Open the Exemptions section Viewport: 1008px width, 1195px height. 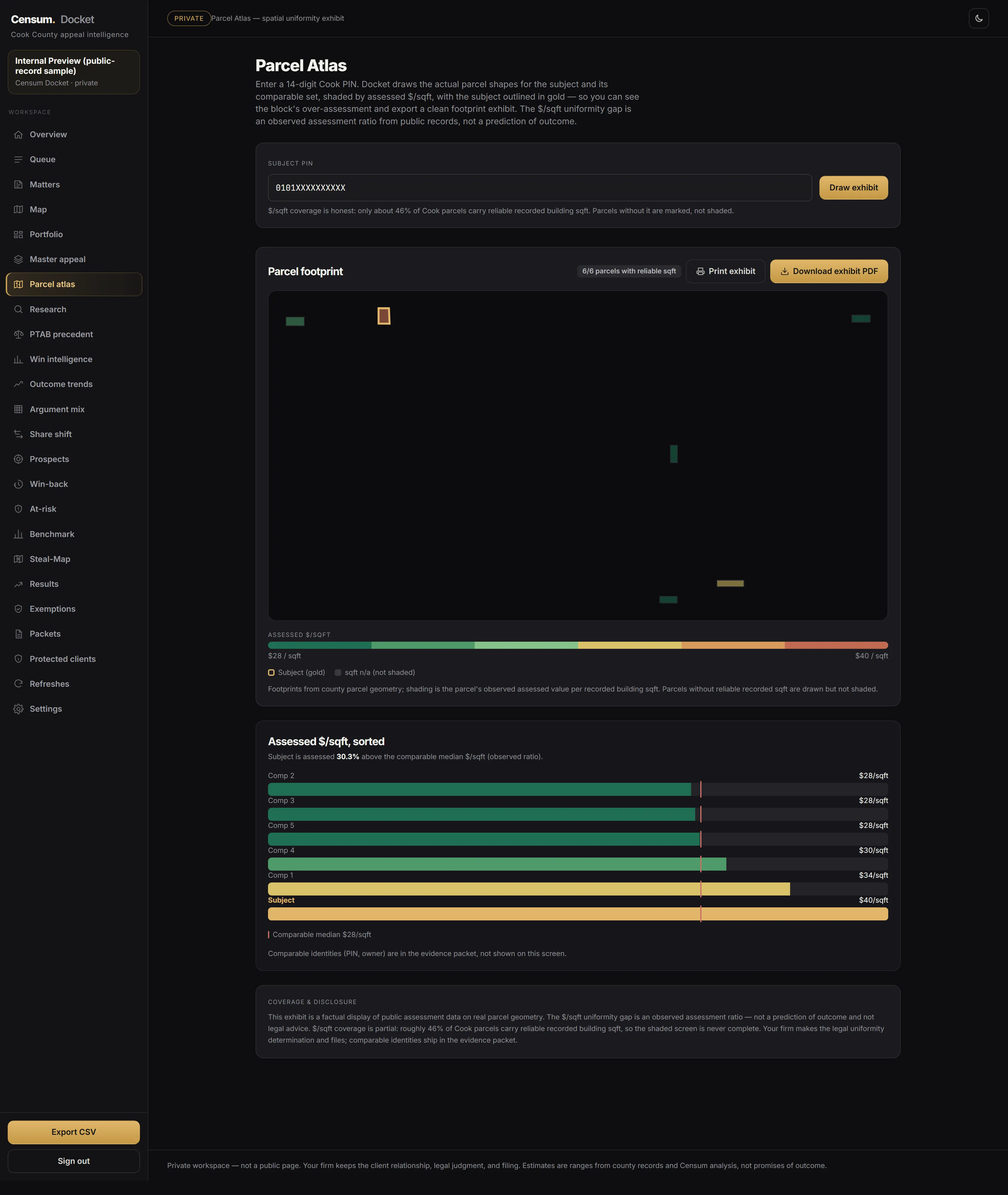point(74,609)
